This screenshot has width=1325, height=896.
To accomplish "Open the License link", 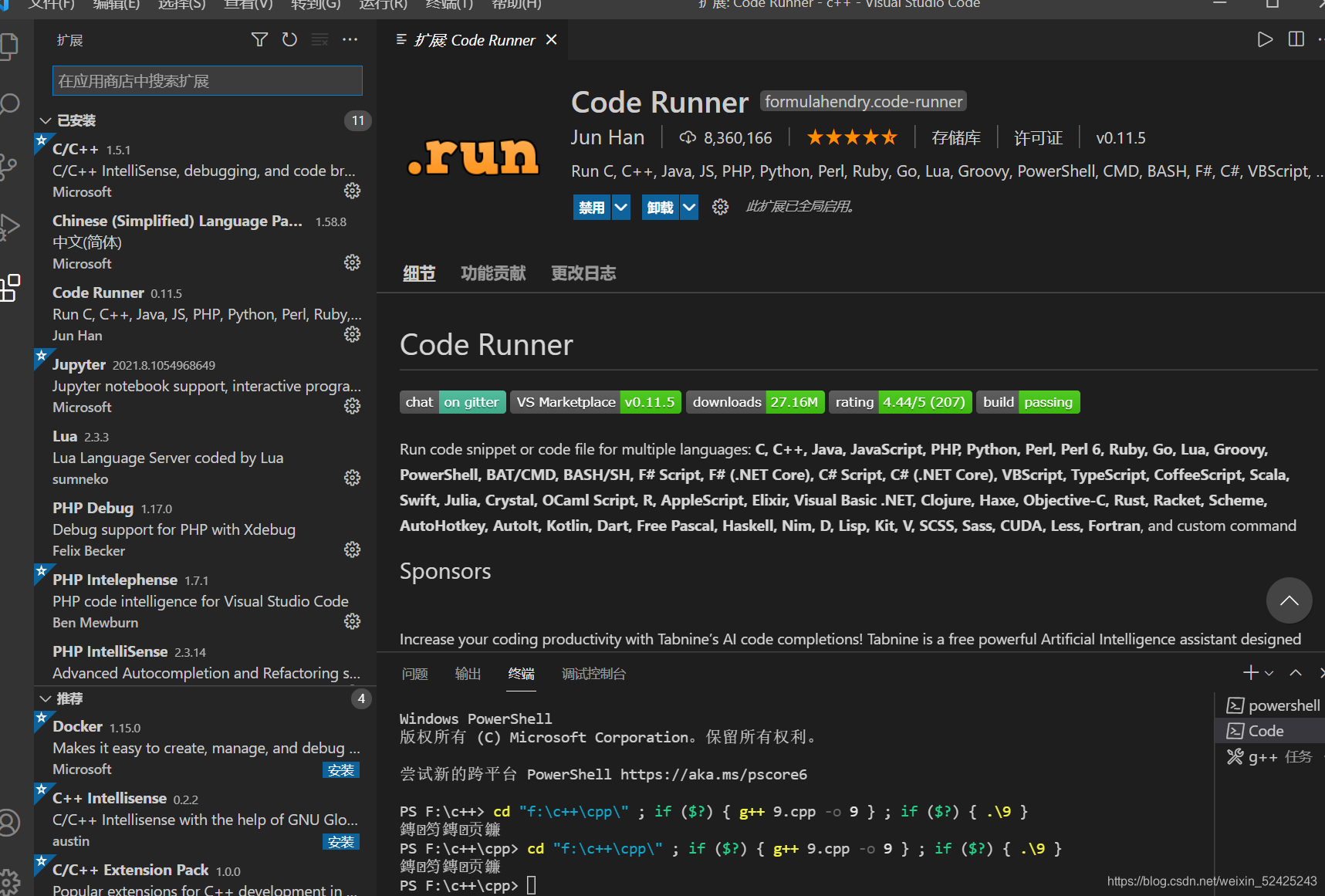I will (1038, 138).
